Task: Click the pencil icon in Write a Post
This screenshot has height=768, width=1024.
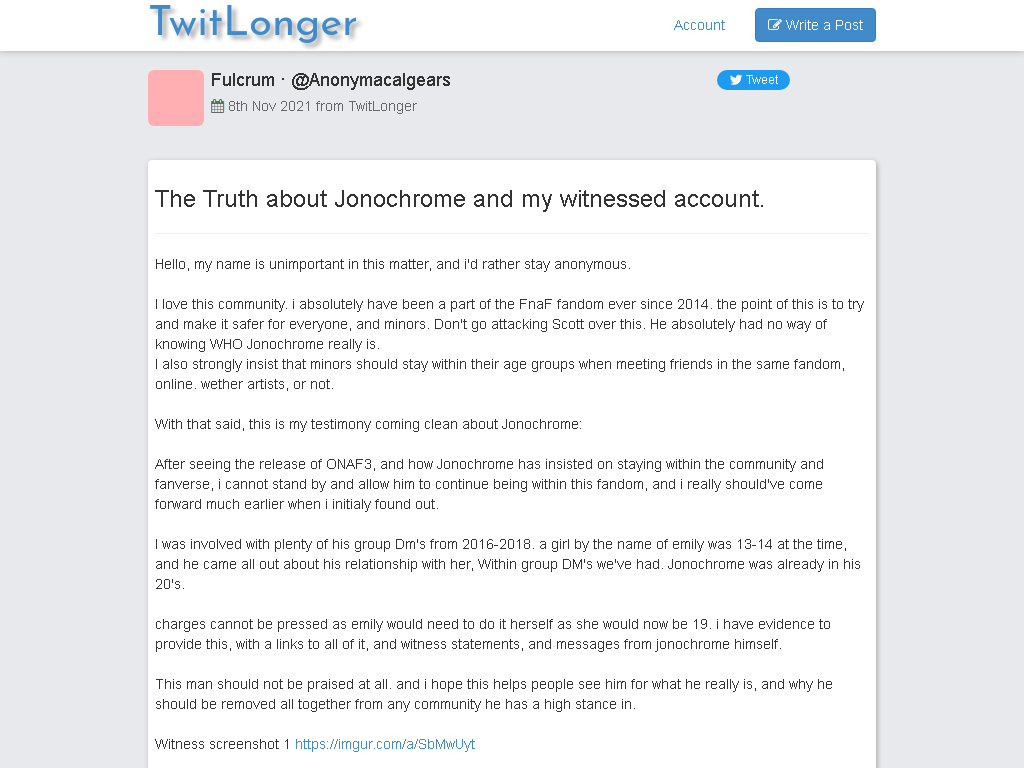Action: (x=774, y=25)
